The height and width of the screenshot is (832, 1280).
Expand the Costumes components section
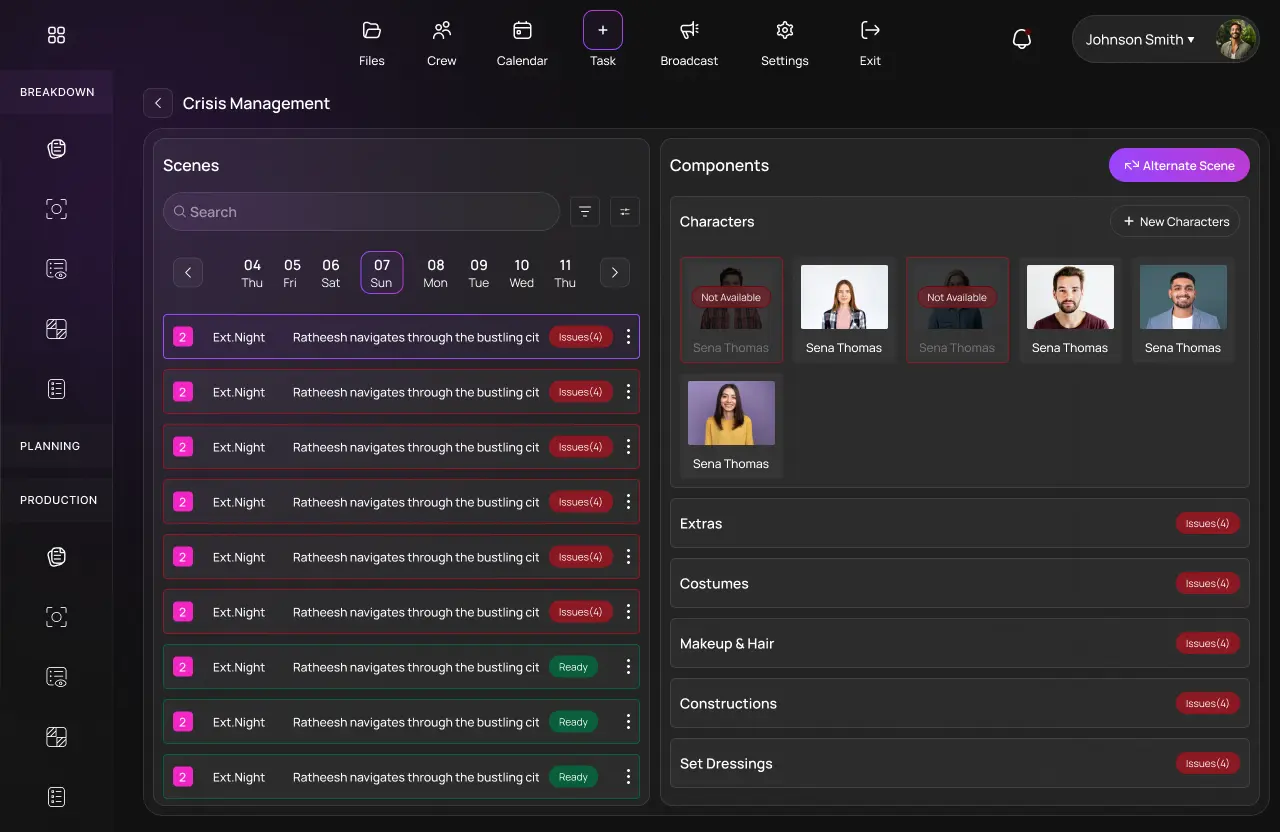959,583
